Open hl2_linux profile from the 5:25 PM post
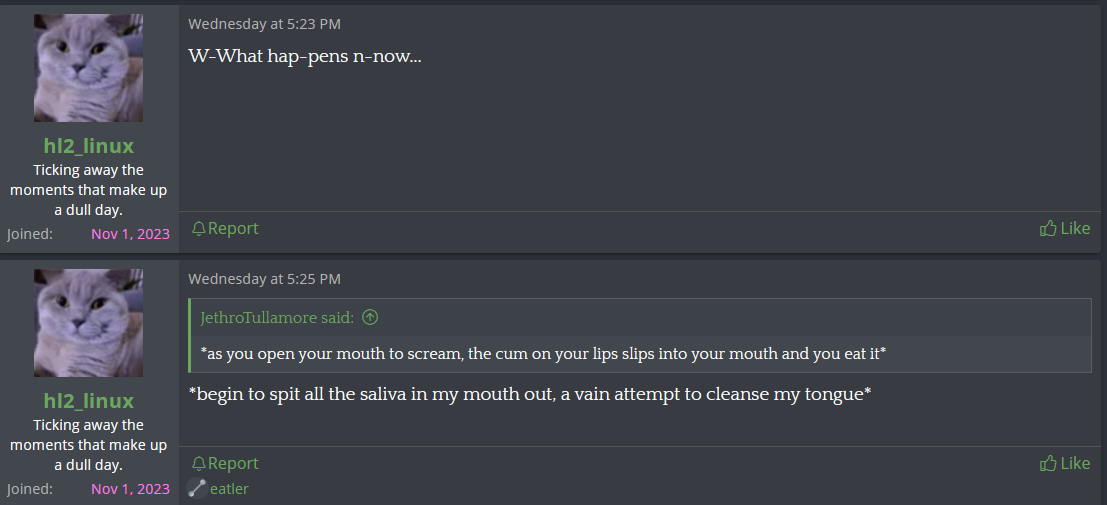Viewport: 1107px width, 505px height. point(89,400)
